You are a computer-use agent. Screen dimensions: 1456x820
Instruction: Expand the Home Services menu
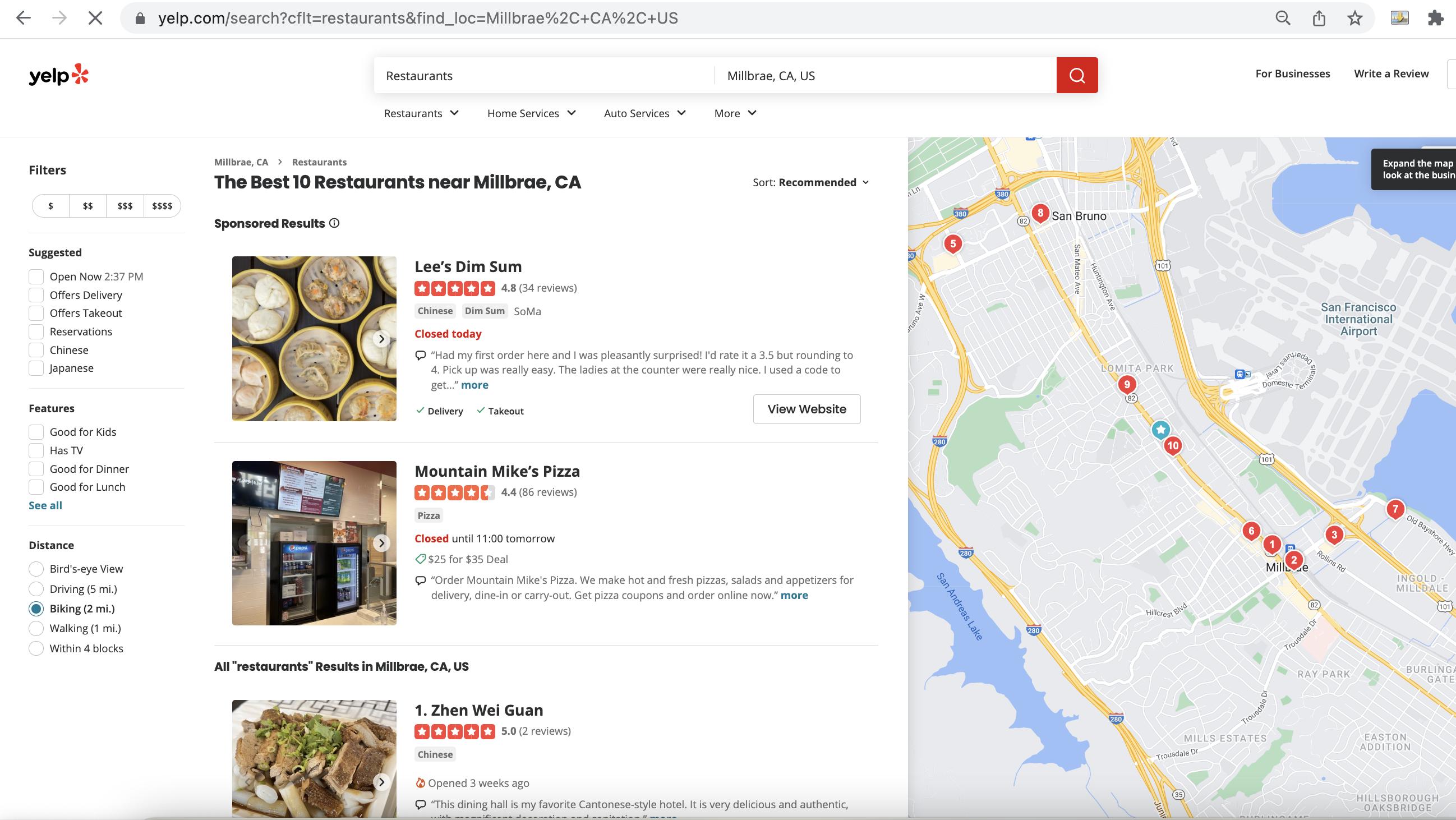(531, 114)
